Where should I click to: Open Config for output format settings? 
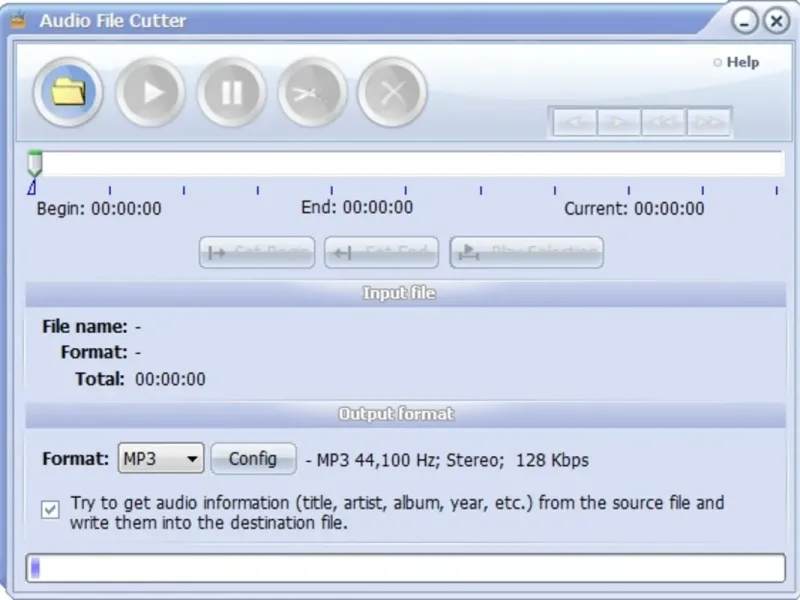point(253,458)
